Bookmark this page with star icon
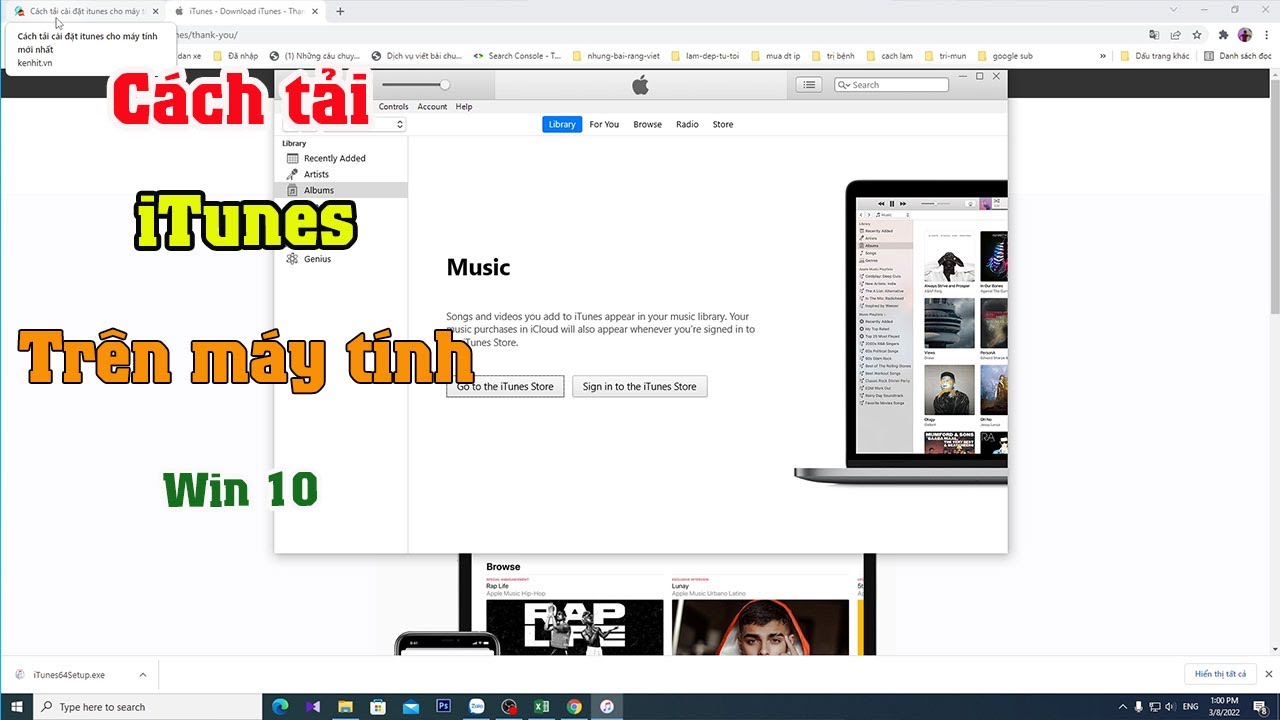This screenshot has height=720, width=1280. click(1197, 34)
